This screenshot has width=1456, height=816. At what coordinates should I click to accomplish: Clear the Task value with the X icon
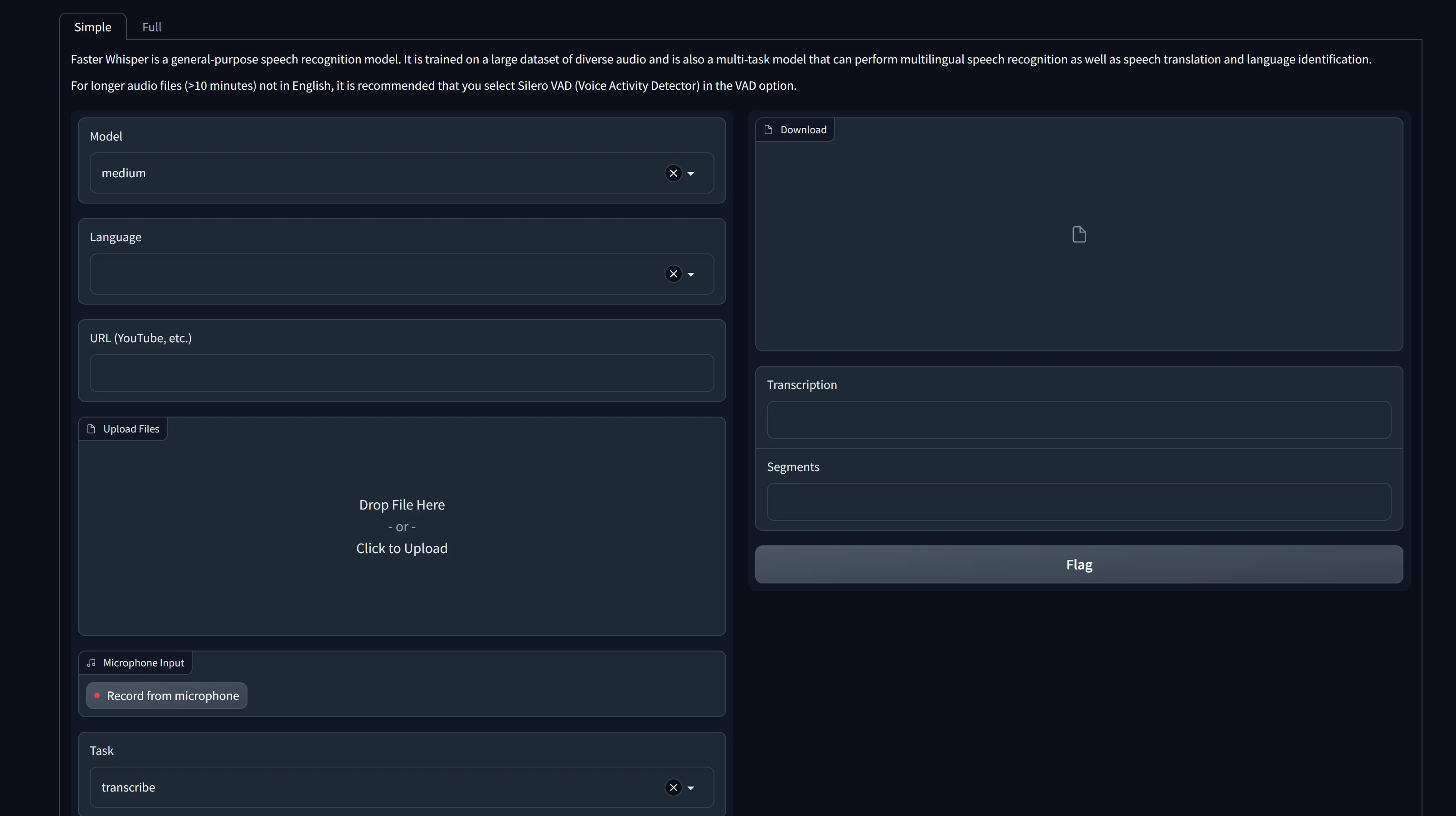(x=673, y=787)
